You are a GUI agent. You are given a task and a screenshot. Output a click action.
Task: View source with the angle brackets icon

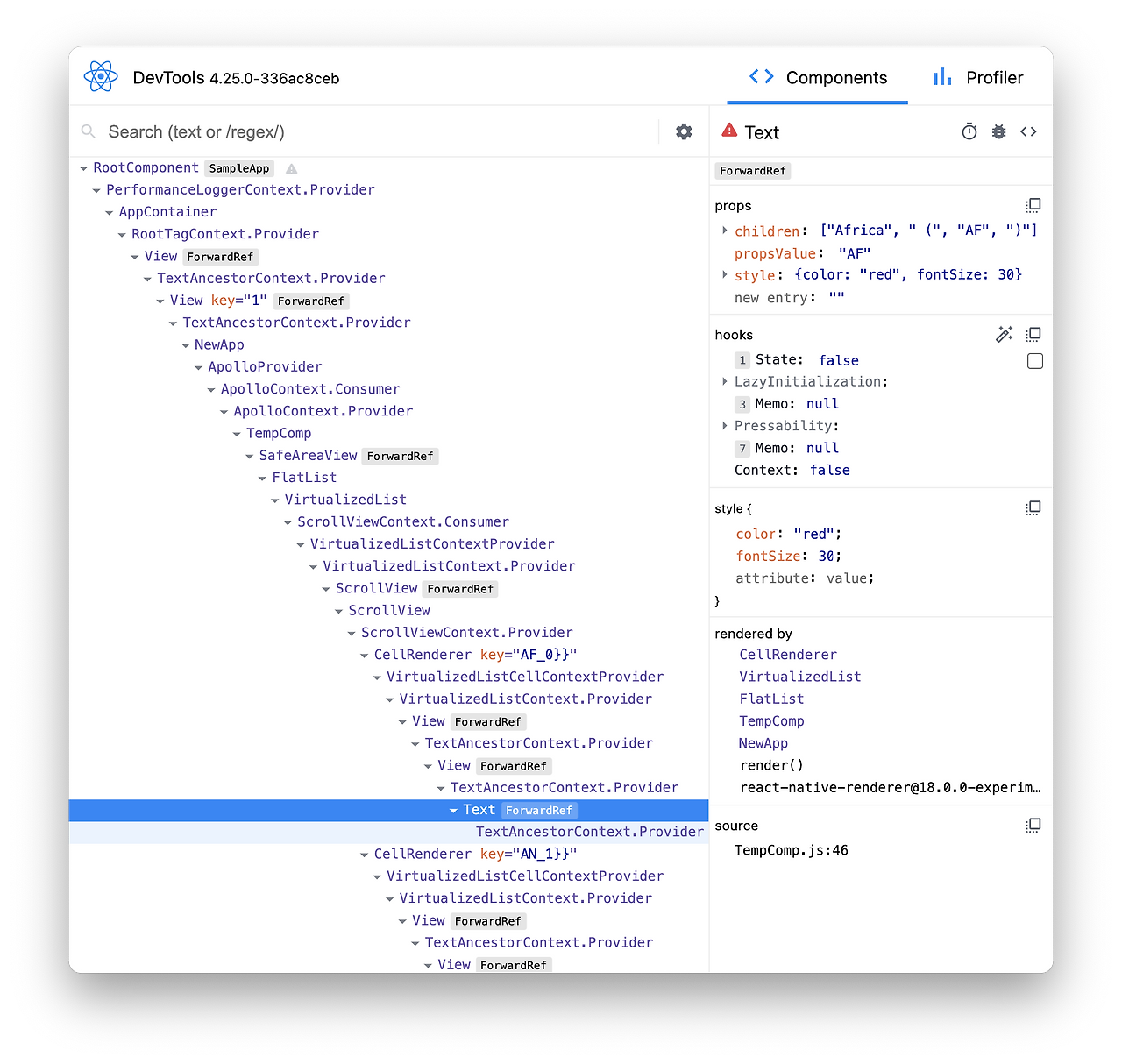(1028, 131)
